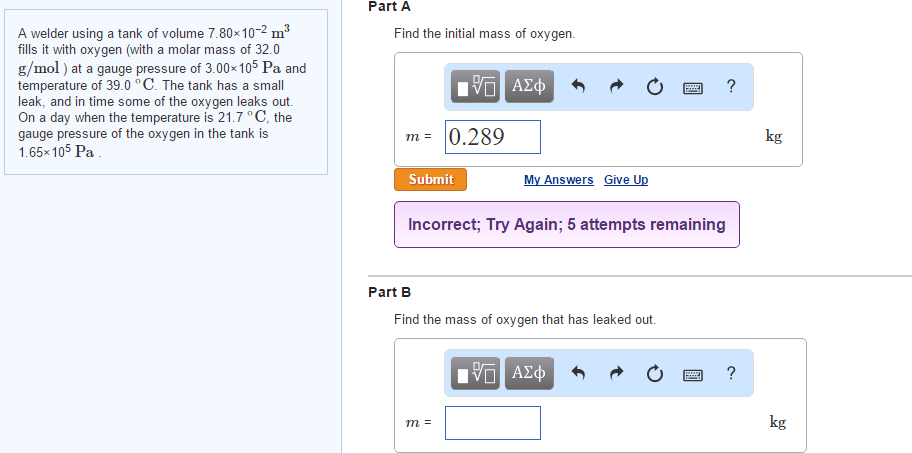
Task: Open the My Answers link
Action: (558, 180)
